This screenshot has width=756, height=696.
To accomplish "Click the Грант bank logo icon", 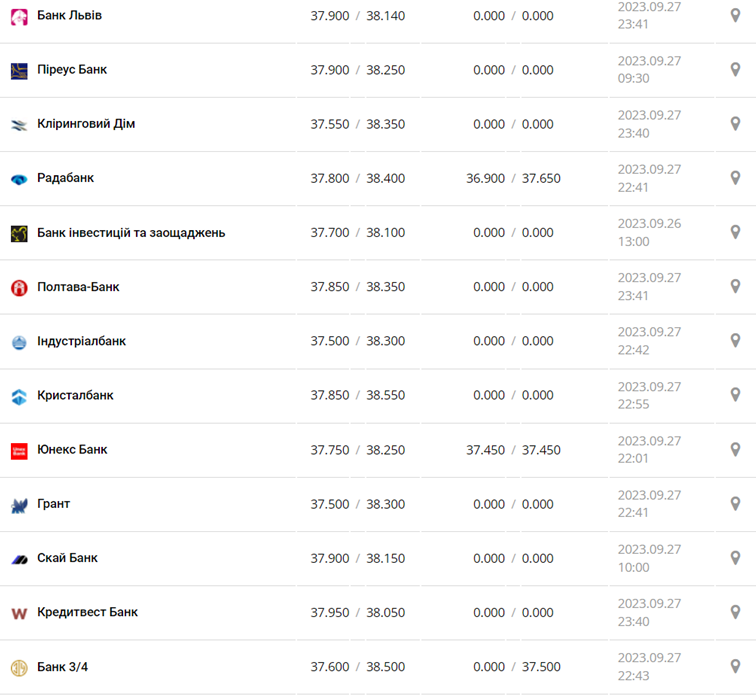I will (x=19, y=505).
